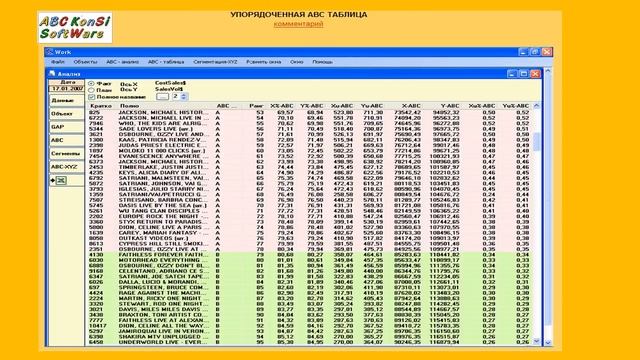Sort by the Кратко column header

coord(102,106)
